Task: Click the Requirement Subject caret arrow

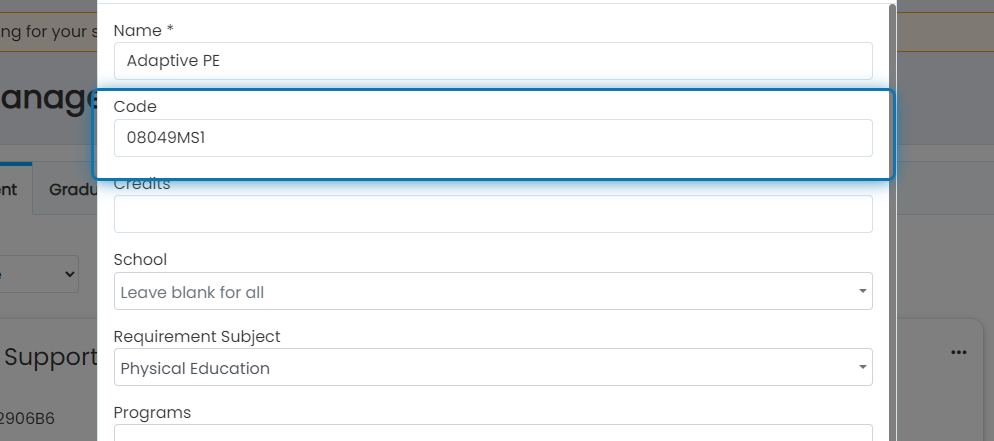Action: [862, 368]
